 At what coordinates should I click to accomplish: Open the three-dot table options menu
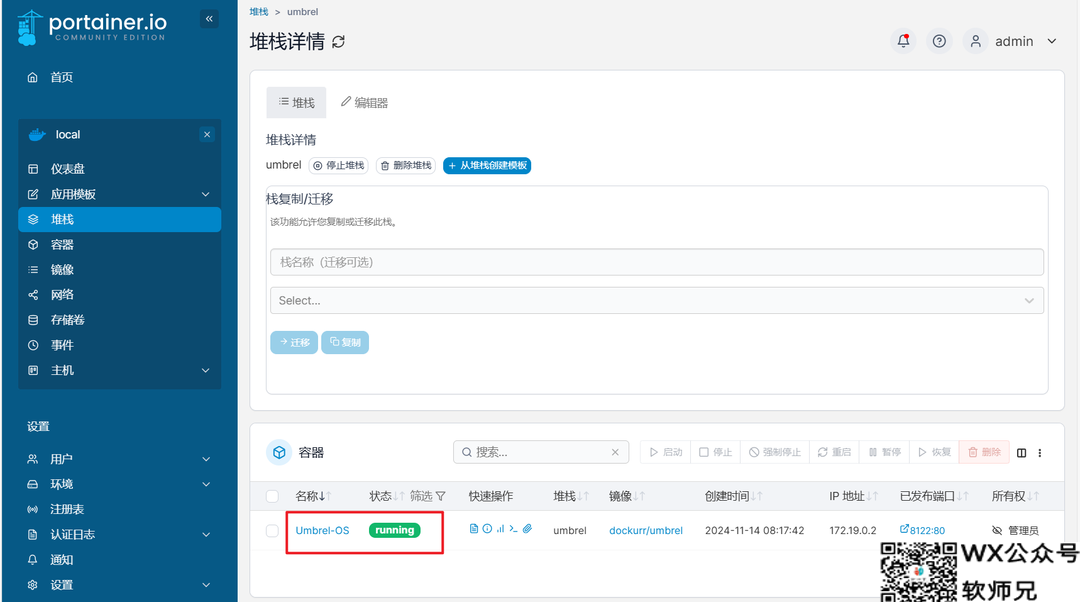pyautogui.click(x=1040, y=453)
